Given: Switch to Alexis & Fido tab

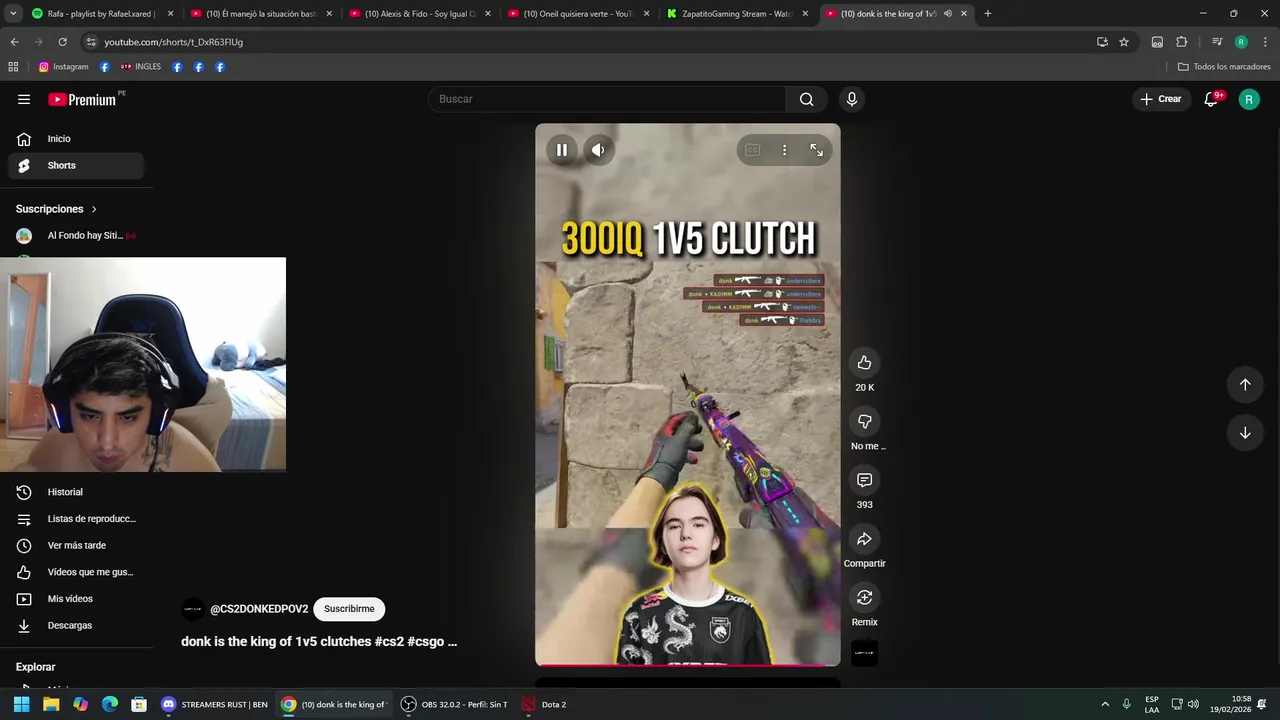Looking at the screenshot, I should click(x=419, y=14).
